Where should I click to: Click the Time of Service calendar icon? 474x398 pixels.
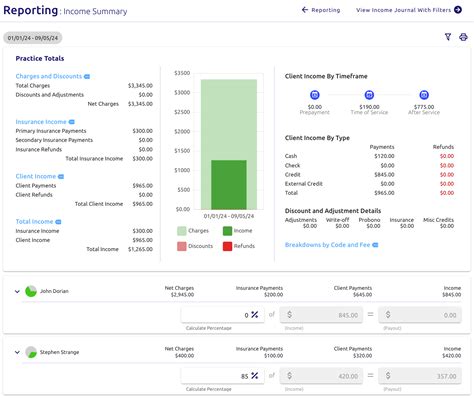pos(369,95)
